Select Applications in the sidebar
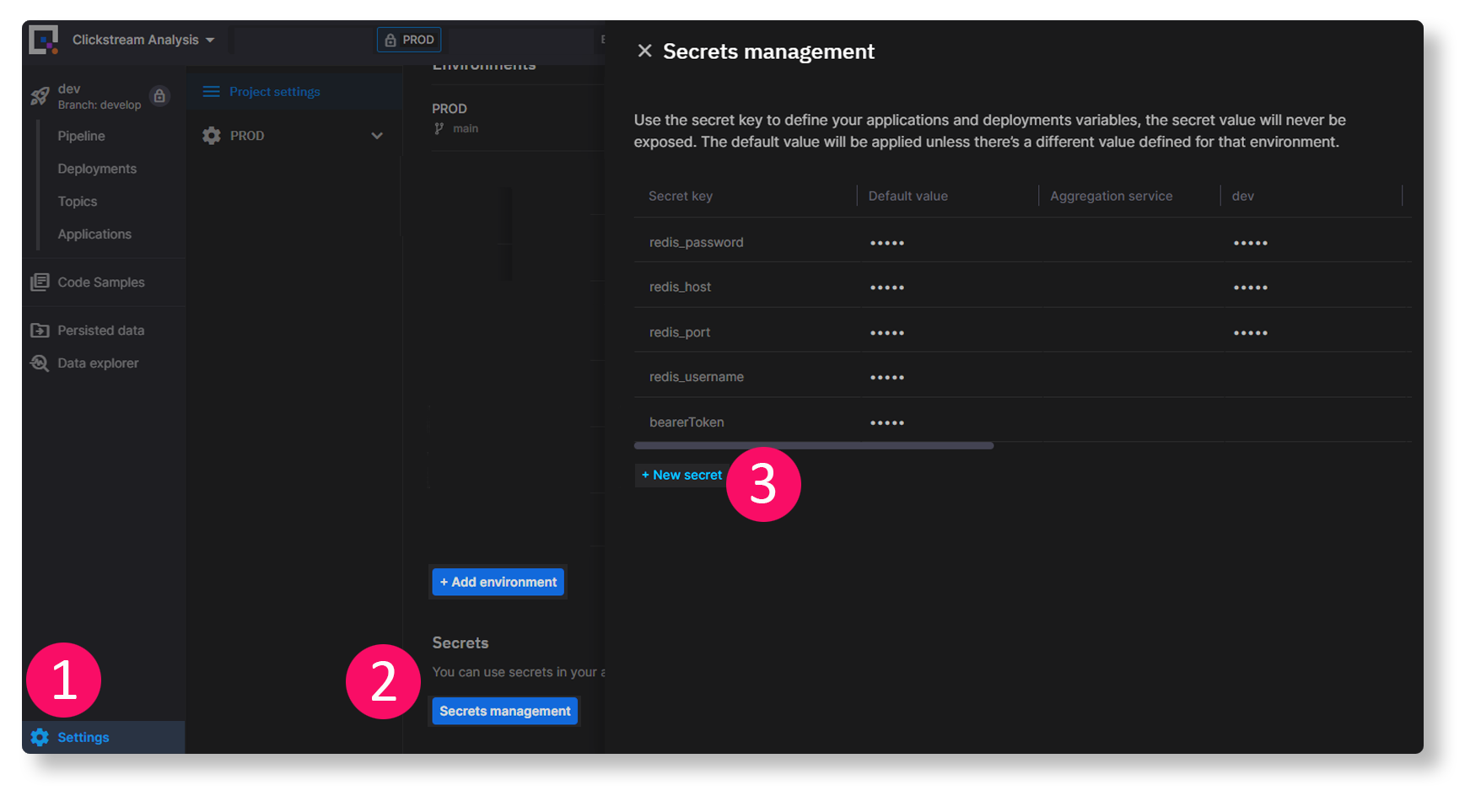Viewport: 1481px width, 812px height. pyautogui.click(x=94, y=234)
